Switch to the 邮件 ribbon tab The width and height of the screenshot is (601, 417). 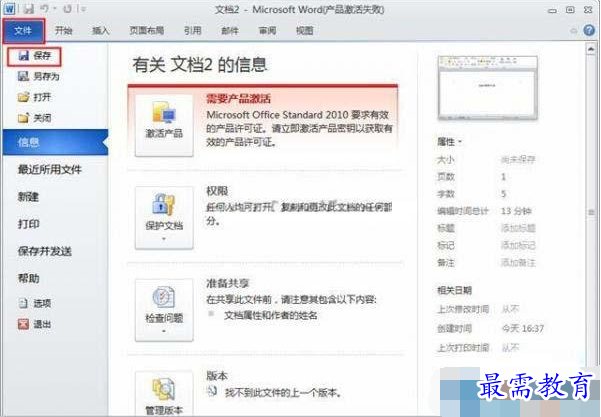[x=230, y=30]
